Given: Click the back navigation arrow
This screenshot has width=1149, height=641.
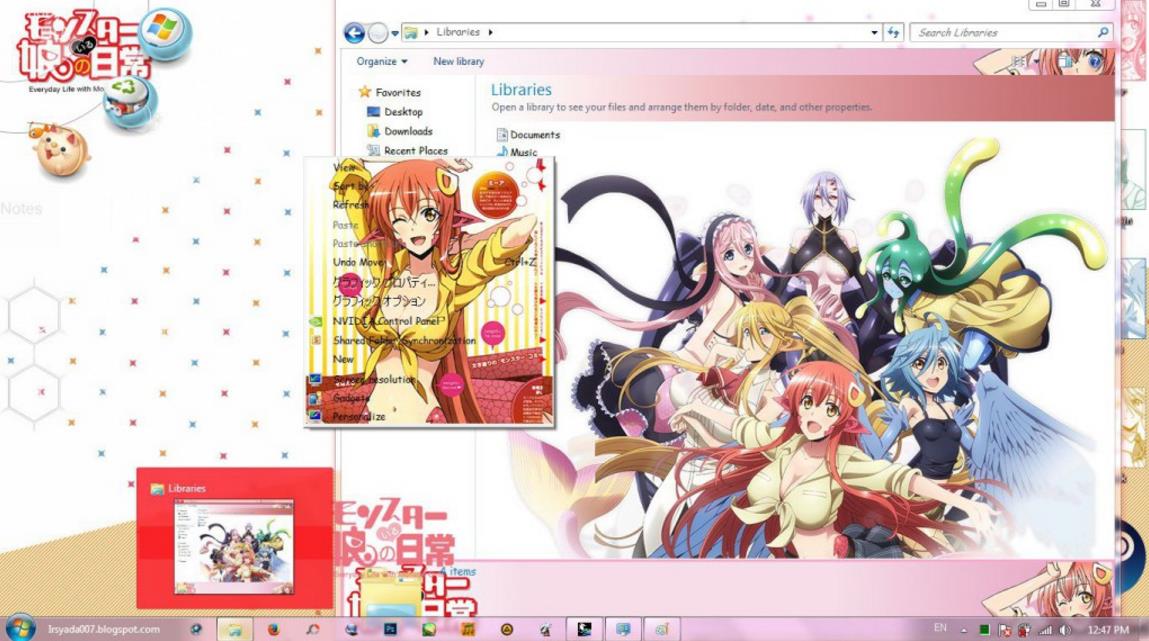Looking at the screenshot, I should [354, 31].
